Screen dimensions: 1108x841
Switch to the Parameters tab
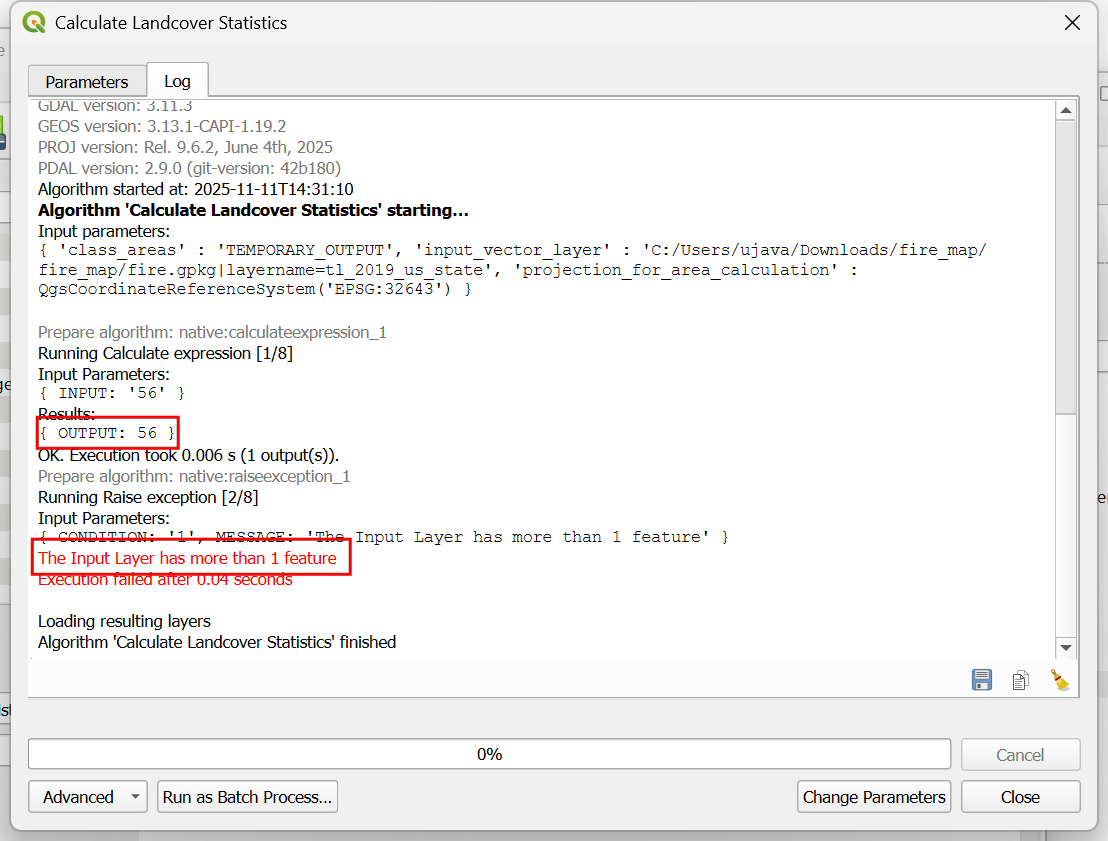[87, 82]
